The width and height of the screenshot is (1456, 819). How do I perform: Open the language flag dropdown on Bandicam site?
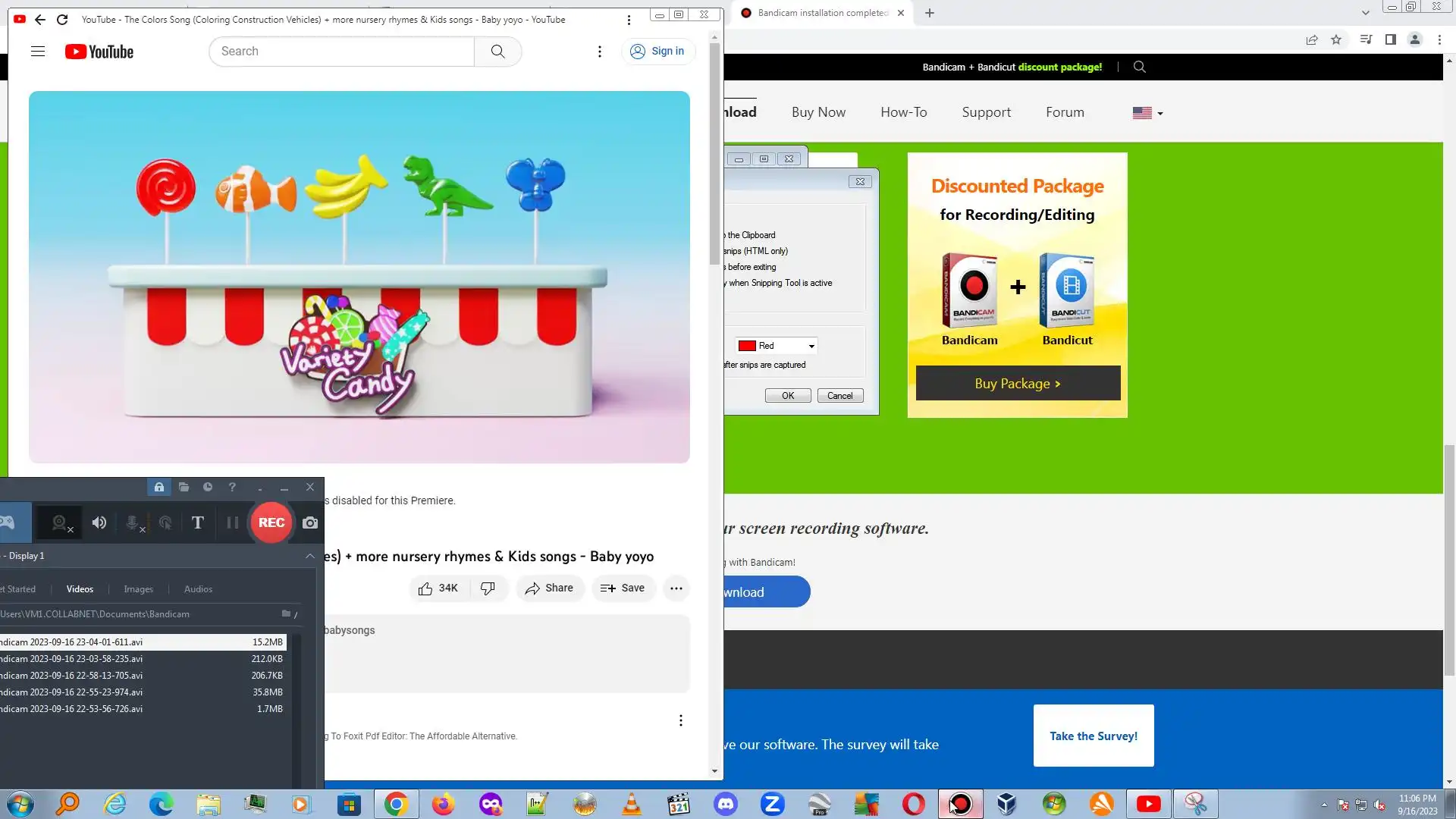[1147, 113]
